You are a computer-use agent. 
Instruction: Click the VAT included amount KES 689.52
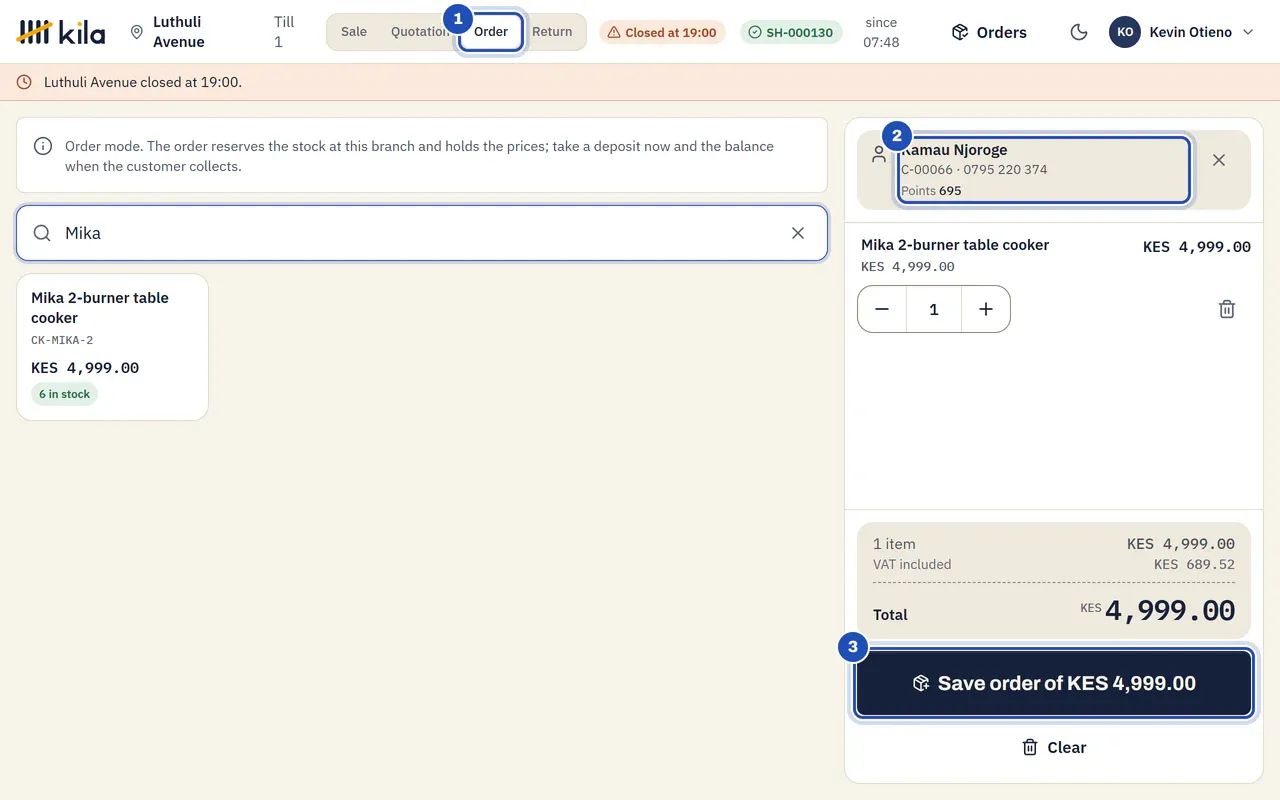click(x=1194, y=564)
